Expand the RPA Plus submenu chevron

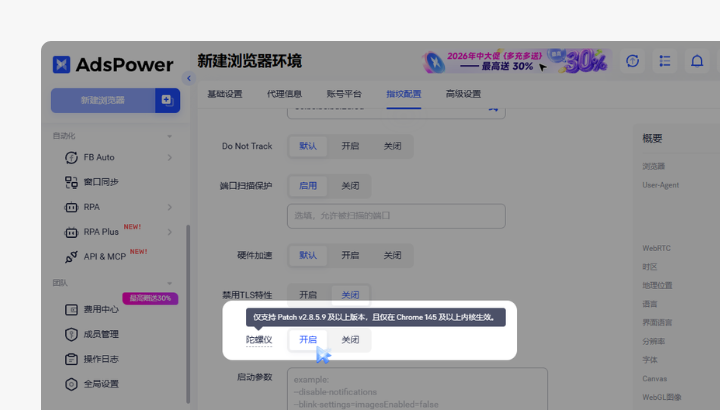169,232
